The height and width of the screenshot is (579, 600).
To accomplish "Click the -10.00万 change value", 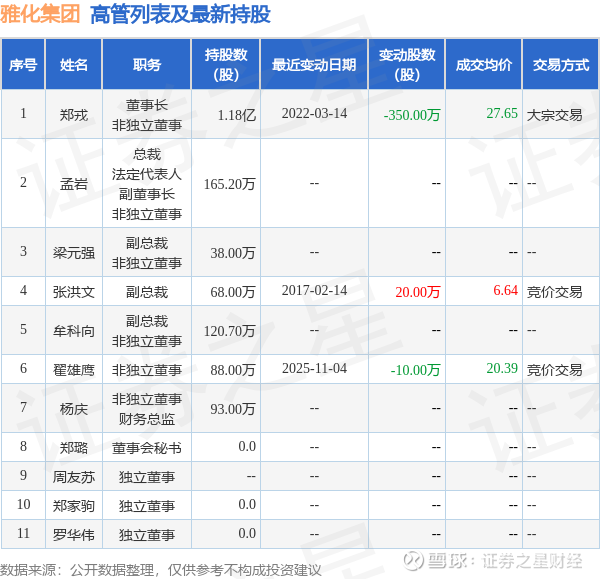I will (415, 370).
